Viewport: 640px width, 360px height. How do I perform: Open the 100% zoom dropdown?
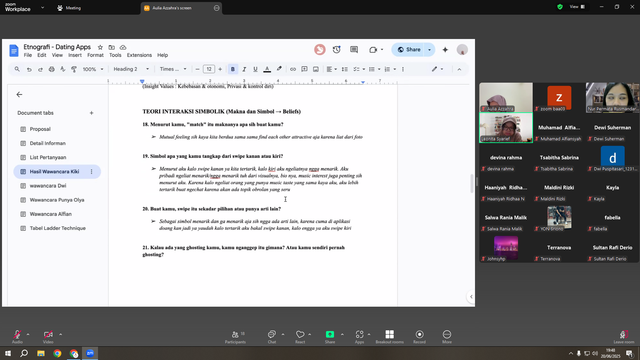coord(93,69)
